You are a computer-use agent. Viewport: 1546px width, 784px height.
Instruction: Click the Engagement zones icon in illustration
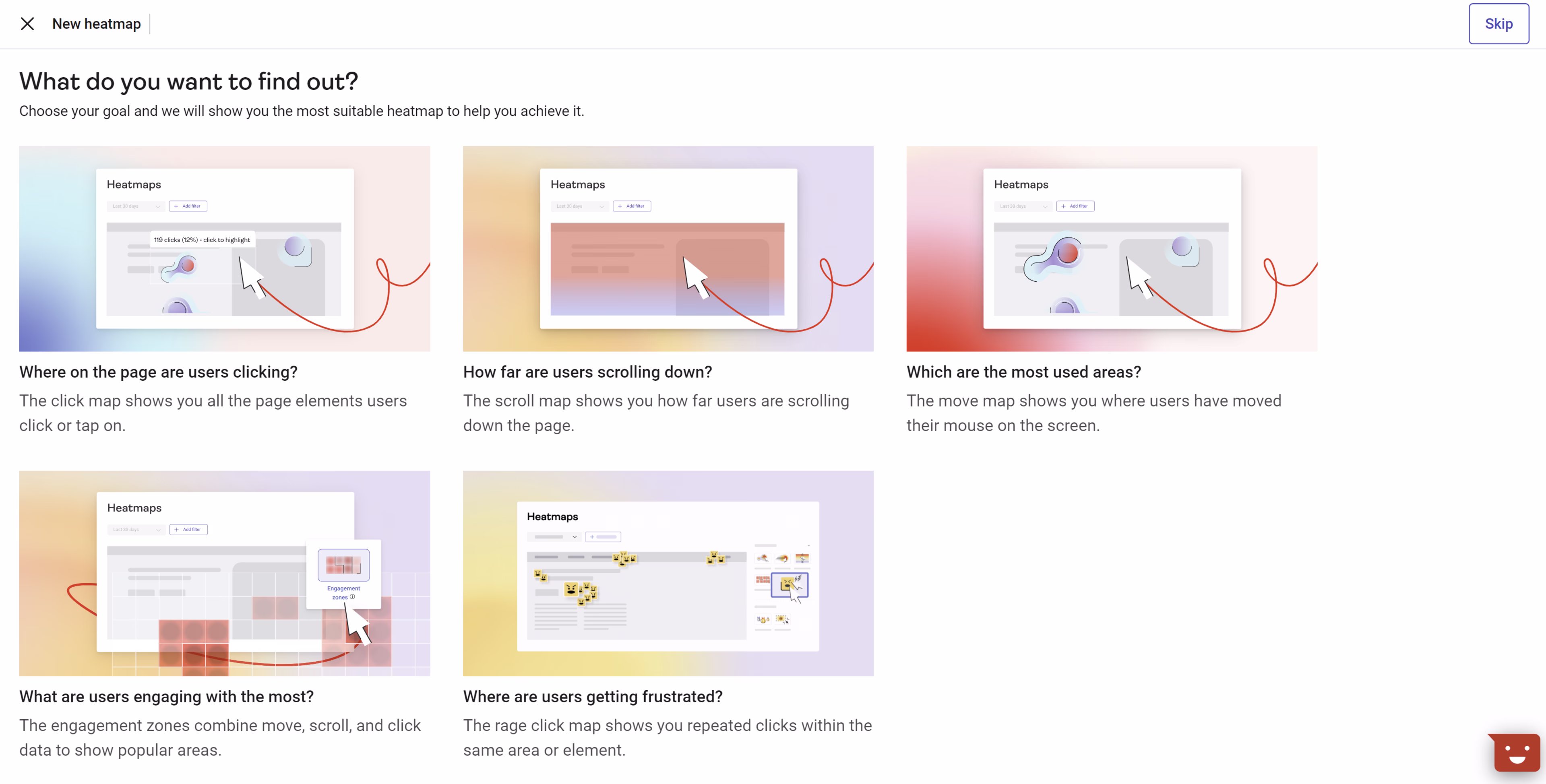tap(343, 565)
